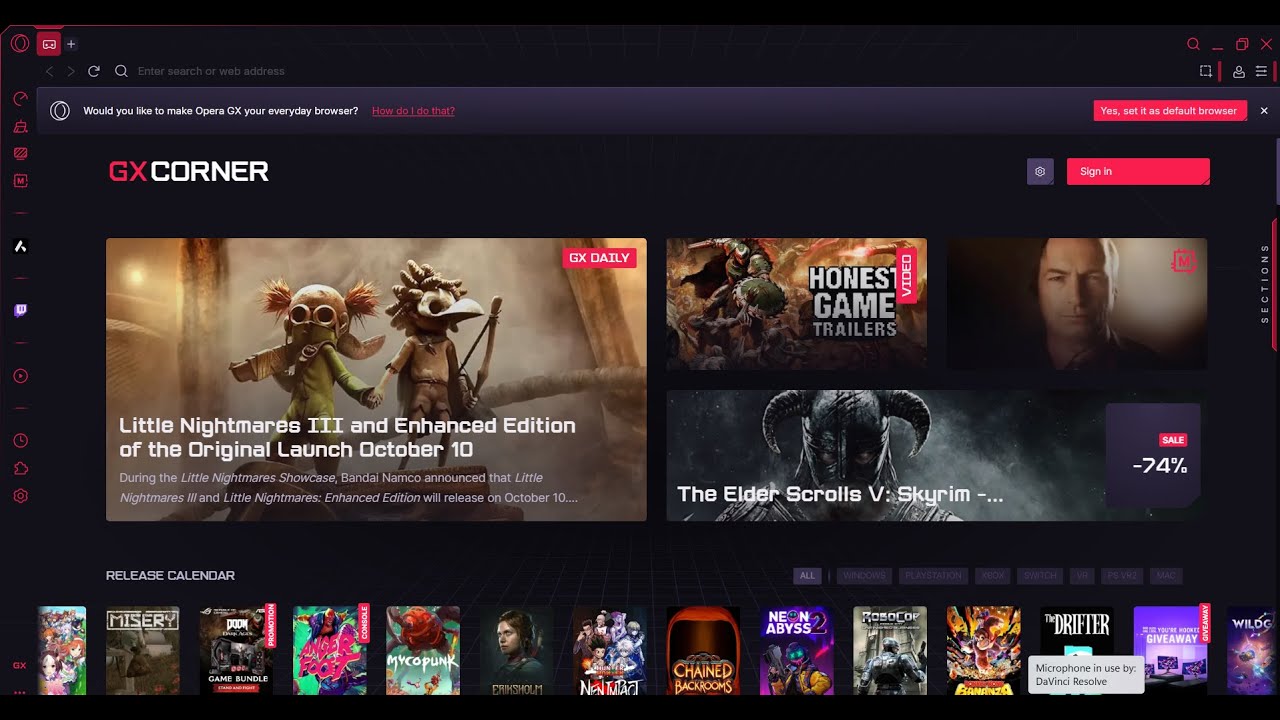Open the Opera GX main menu logo

[x=20, y=43]
